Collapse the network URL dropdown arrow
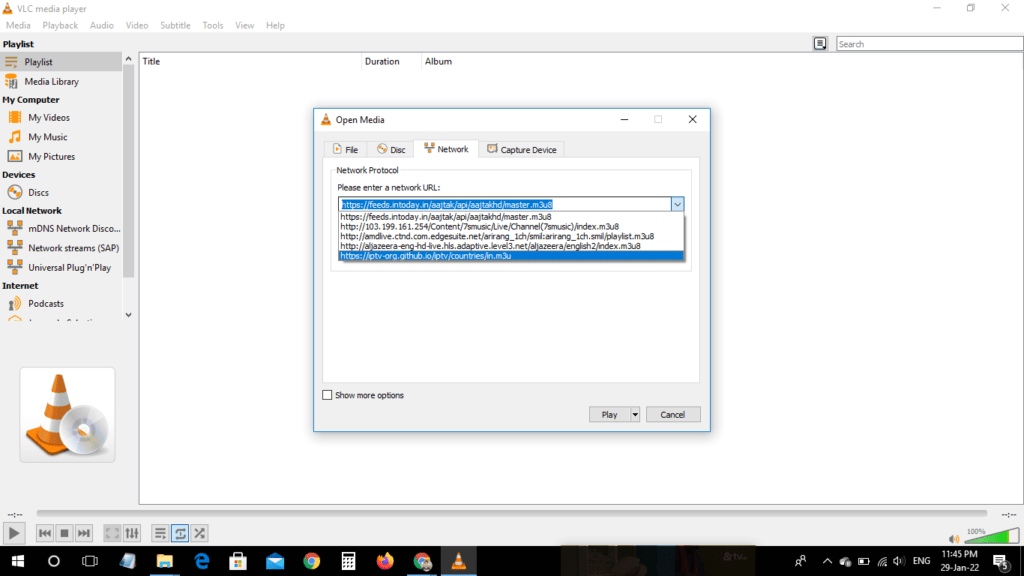The height and width of the screenshot is (576, 1024). point(677,204)
